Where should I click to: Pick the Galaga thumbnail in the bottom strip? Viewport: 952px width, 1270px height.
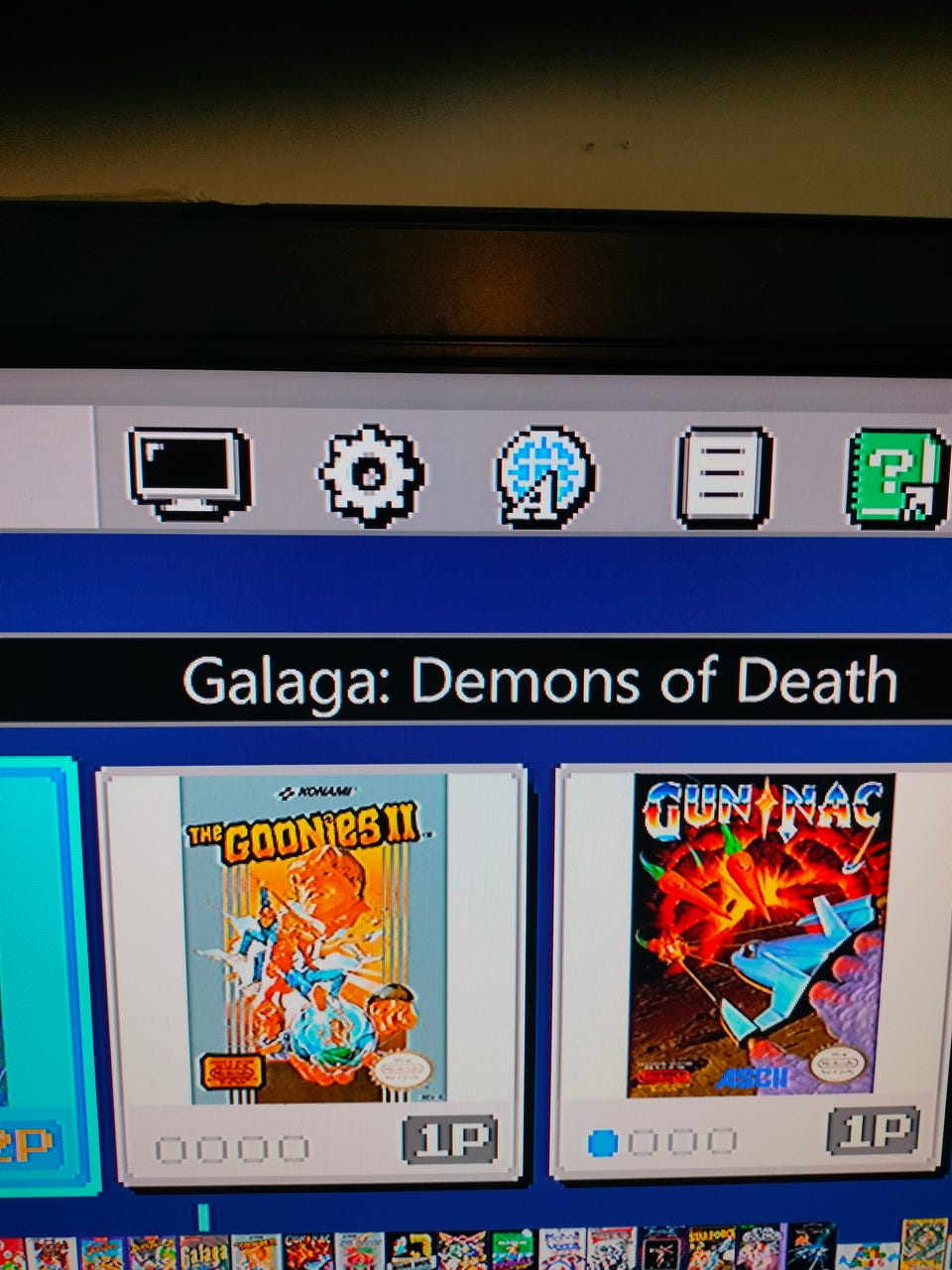[x=203, y=1253]
